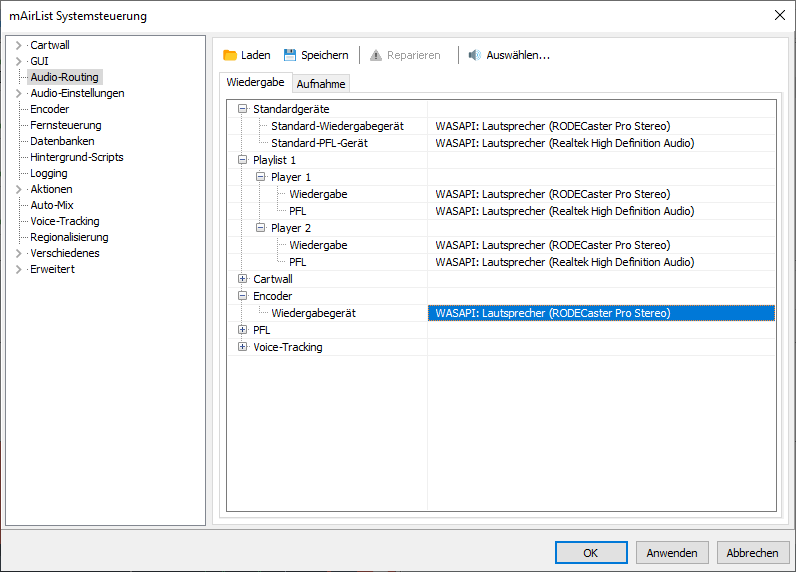Switch to the Aufnahme tab
Screen dimensions: 796x572
click(x=321, y=84)
